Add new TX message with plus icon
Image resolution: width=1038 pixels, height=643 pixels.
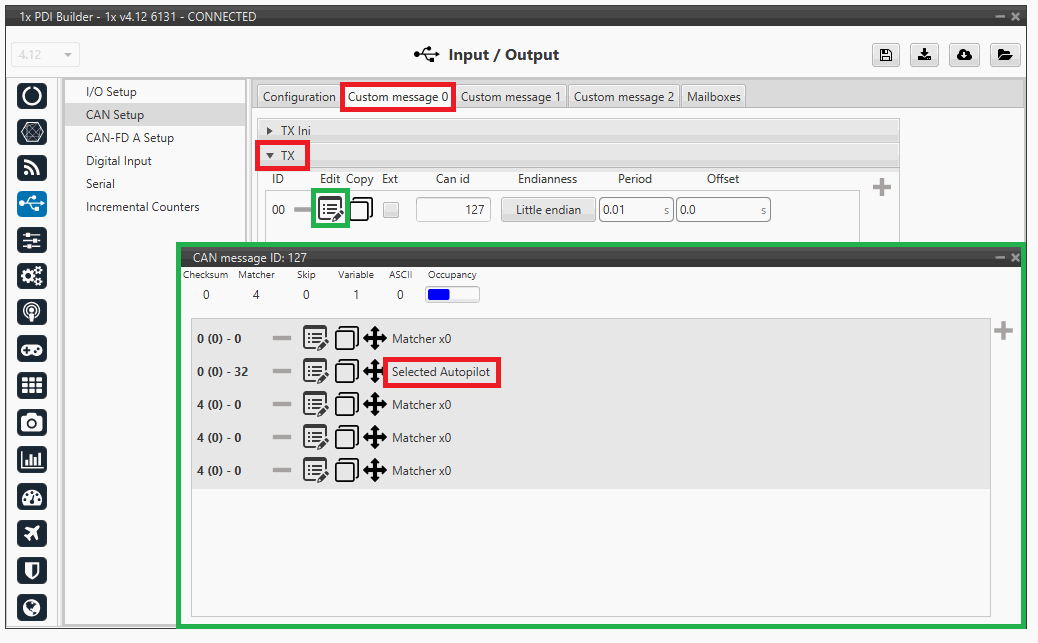click(881, 187)
